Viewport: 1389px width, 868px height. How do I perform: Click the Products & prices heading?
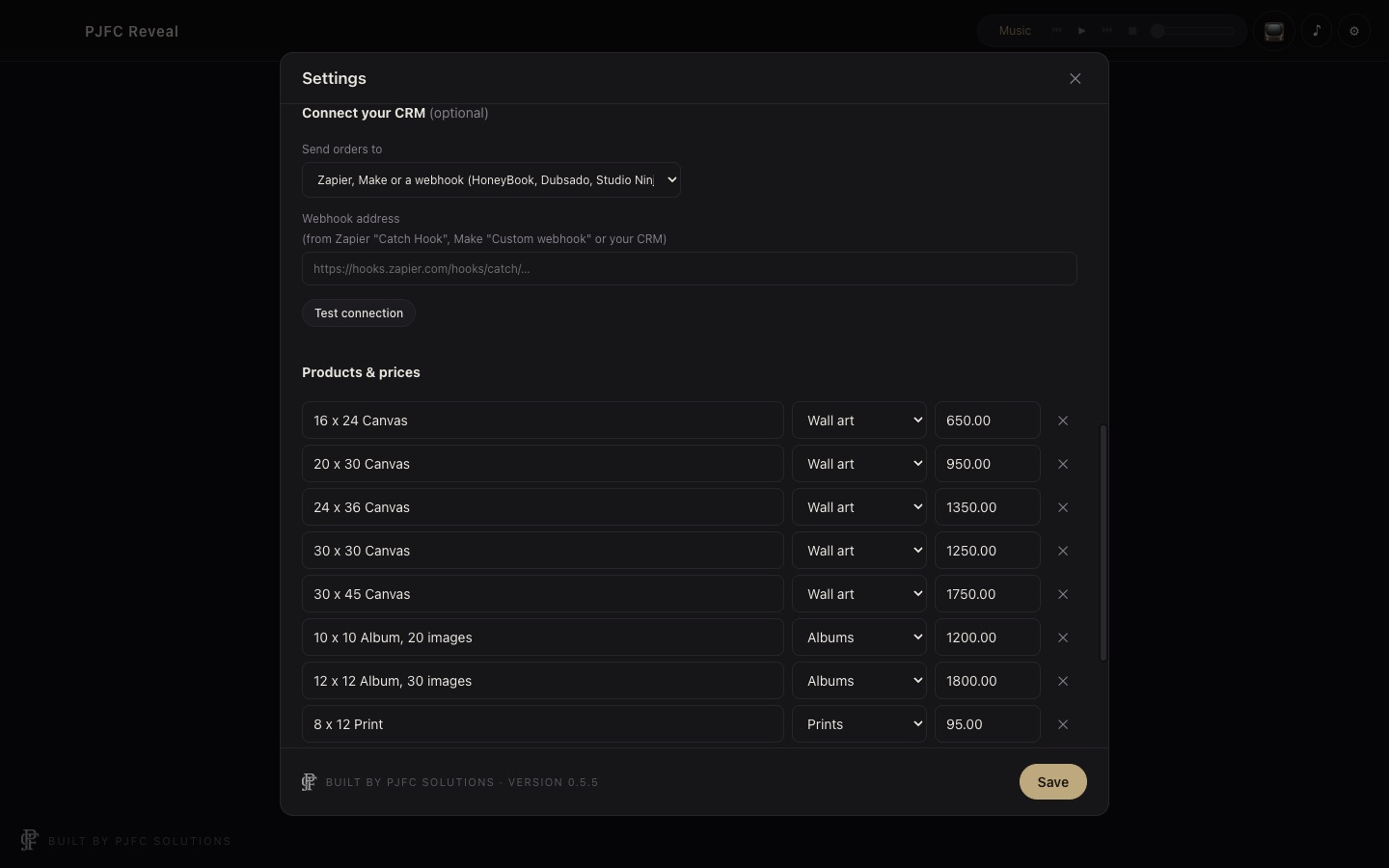(361, 372)
